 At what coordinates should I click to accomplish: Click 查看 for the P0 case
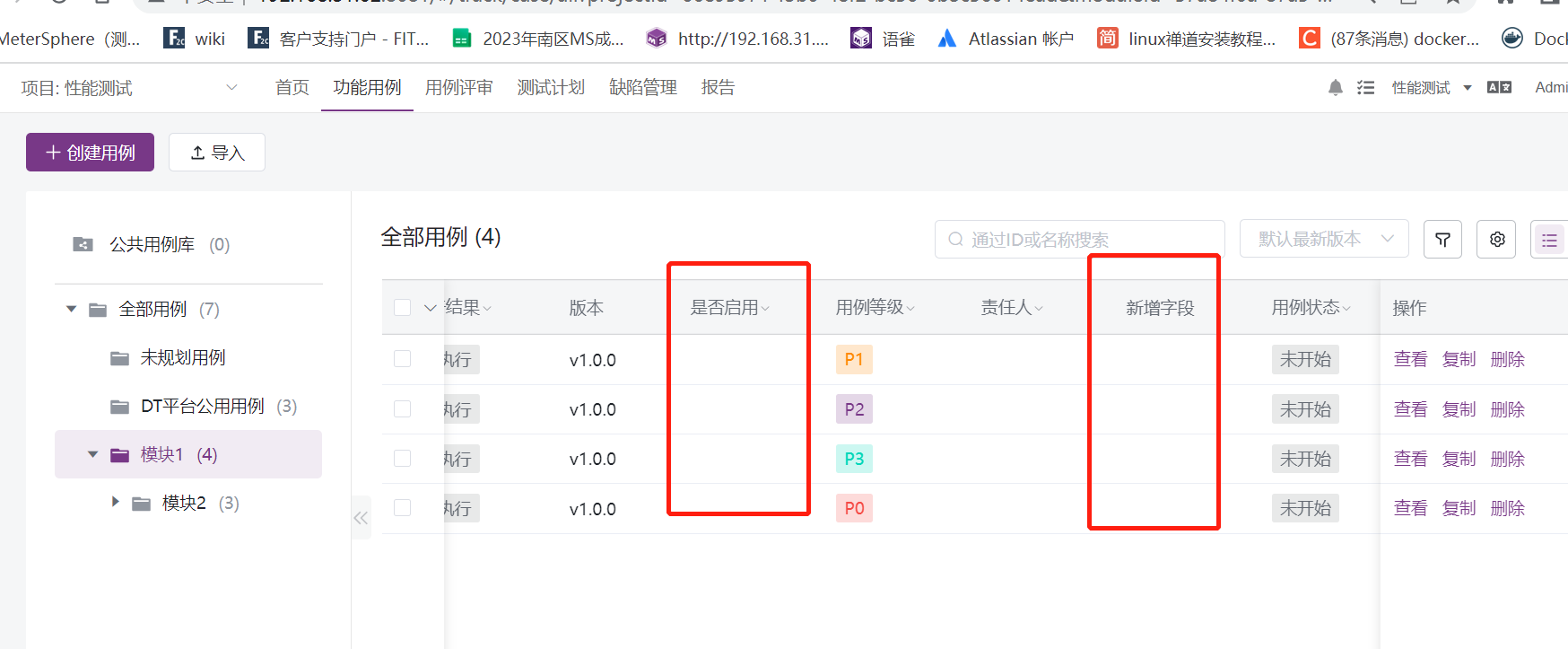[1410, 508]
